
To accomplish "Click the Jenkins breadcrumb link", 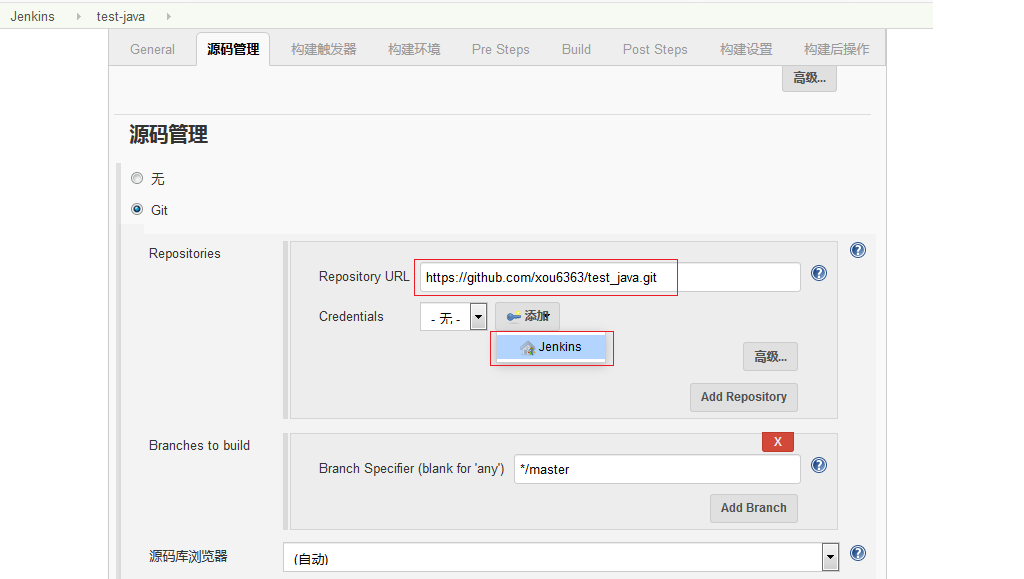I will [33, 16].
